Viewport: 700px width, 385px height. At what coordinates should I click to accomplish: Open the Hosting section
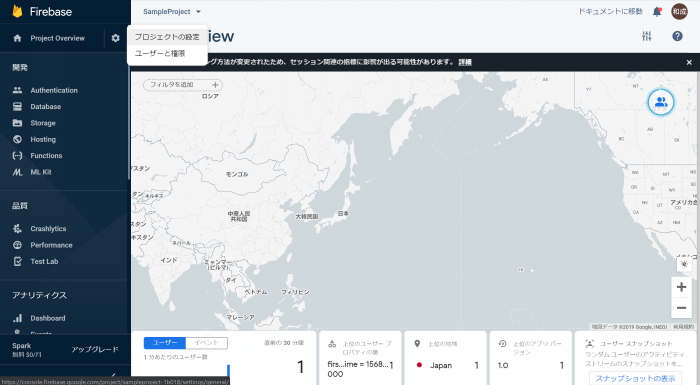pyautogui.click(x=43, y=139)
